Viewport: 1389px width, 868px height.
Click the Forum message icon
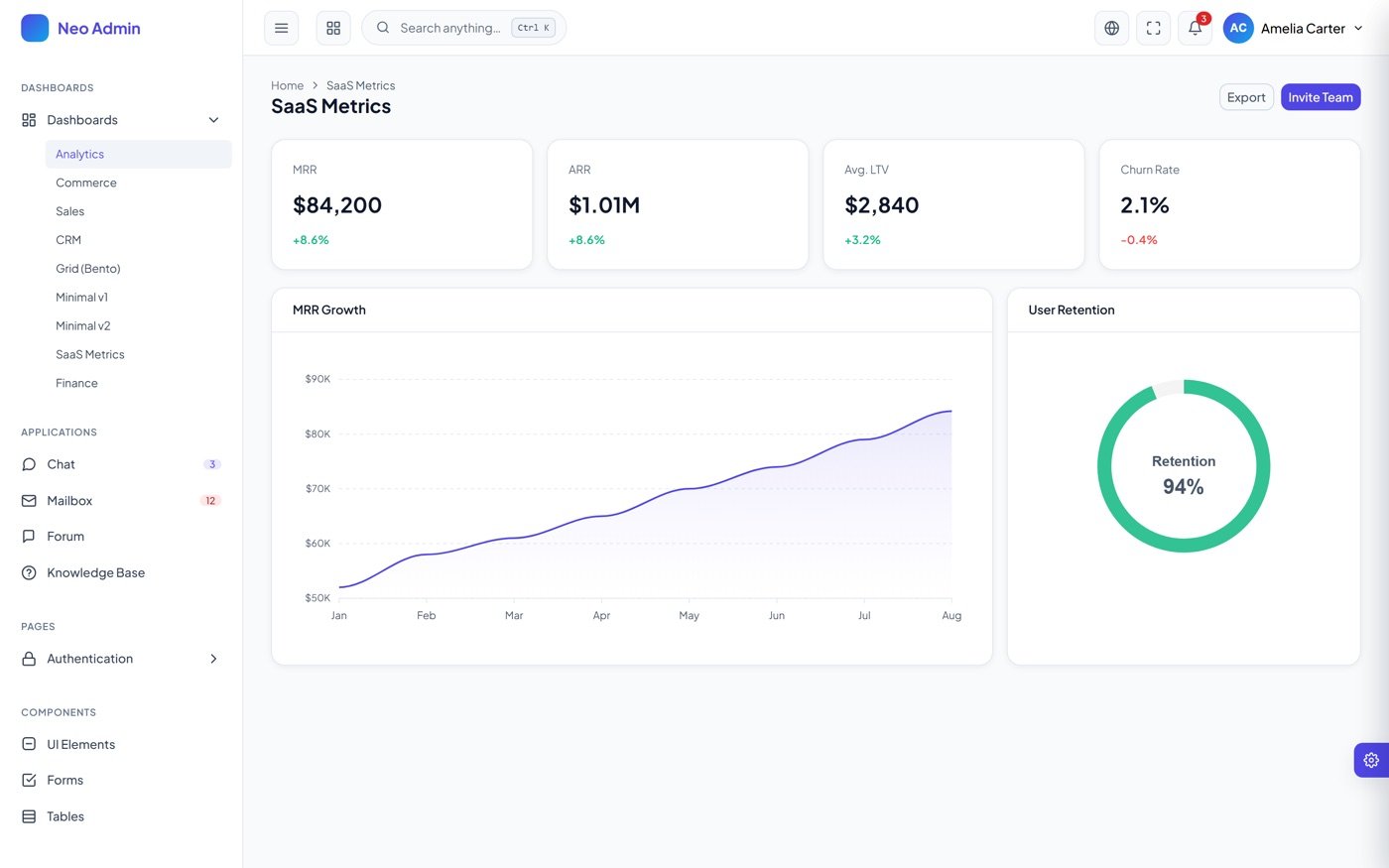pos(29,537)
